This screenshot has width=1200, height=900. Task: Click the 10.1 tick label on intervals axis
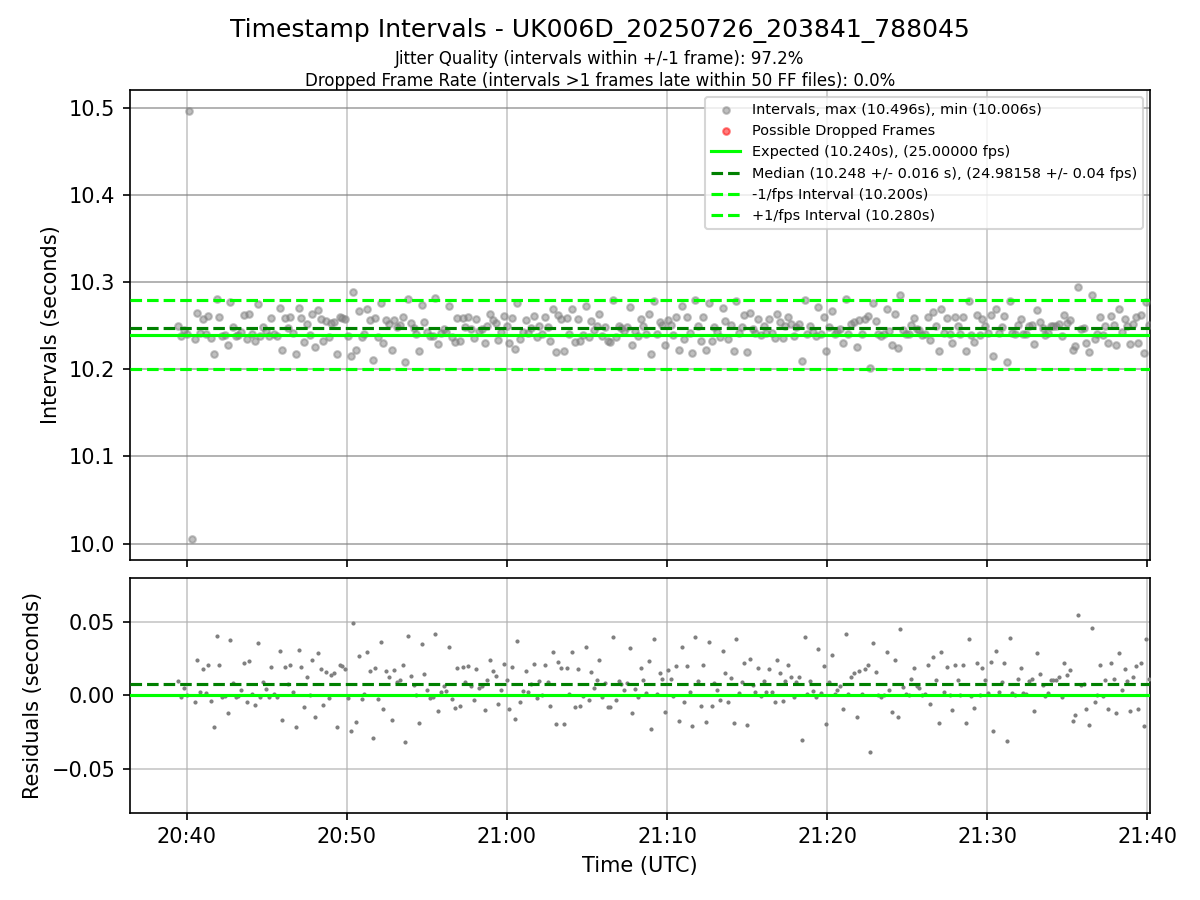tap(92, 456)
